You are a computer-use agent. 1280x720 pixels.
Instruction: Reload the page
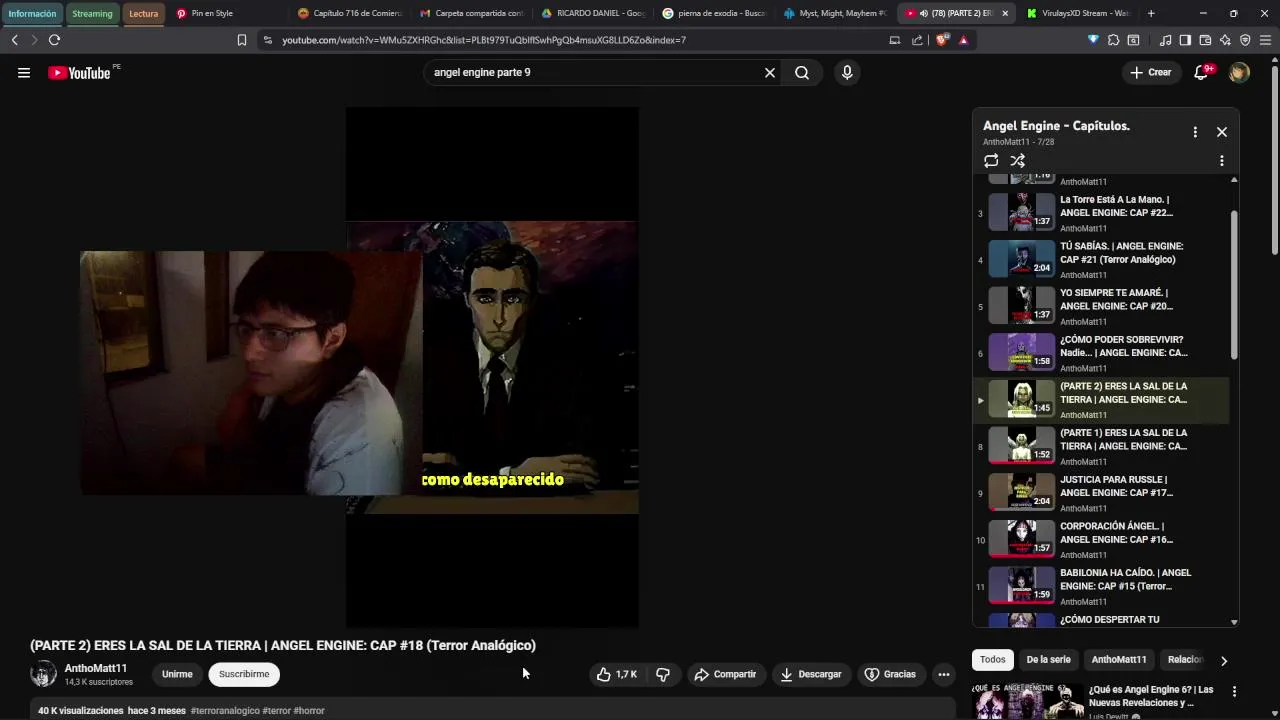[x=54, y=40]
